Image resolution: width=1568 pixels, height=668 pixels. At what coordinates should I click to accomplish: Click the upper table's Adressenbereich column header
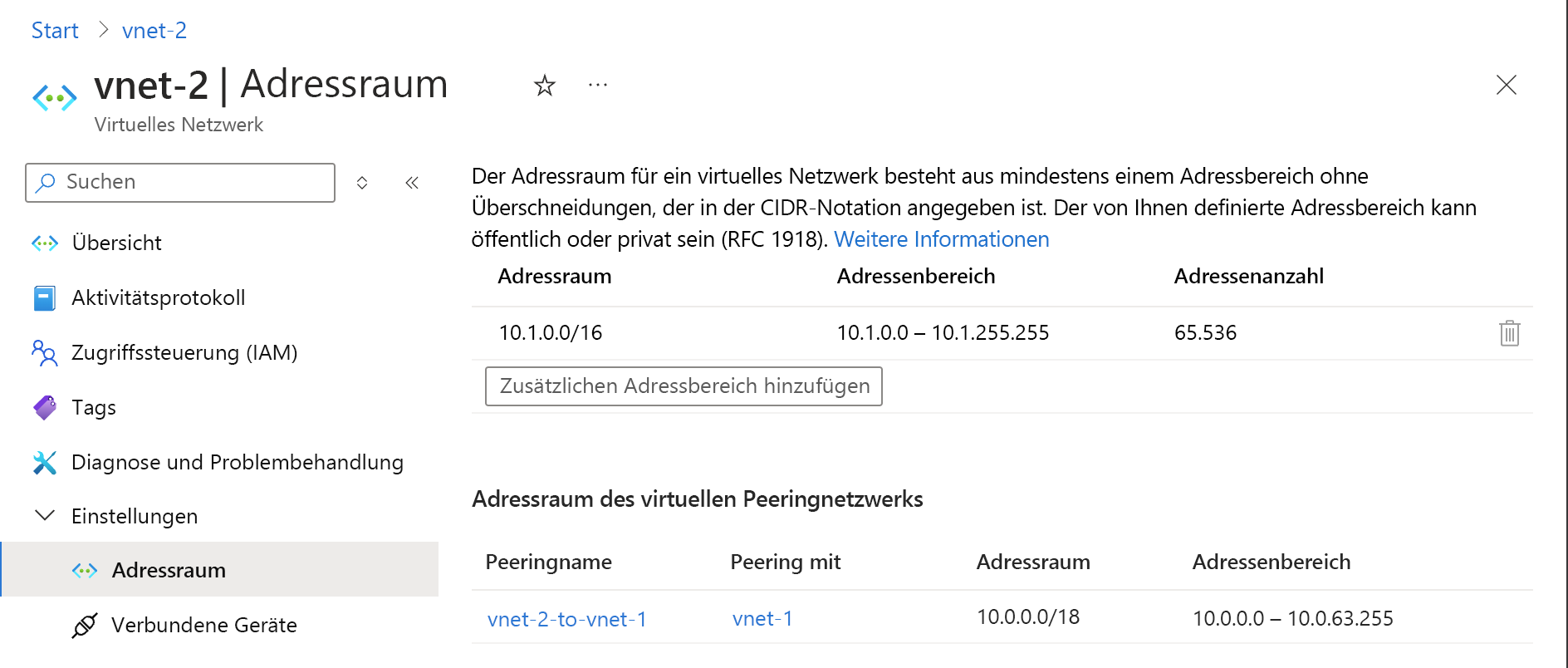pos(916,277)
